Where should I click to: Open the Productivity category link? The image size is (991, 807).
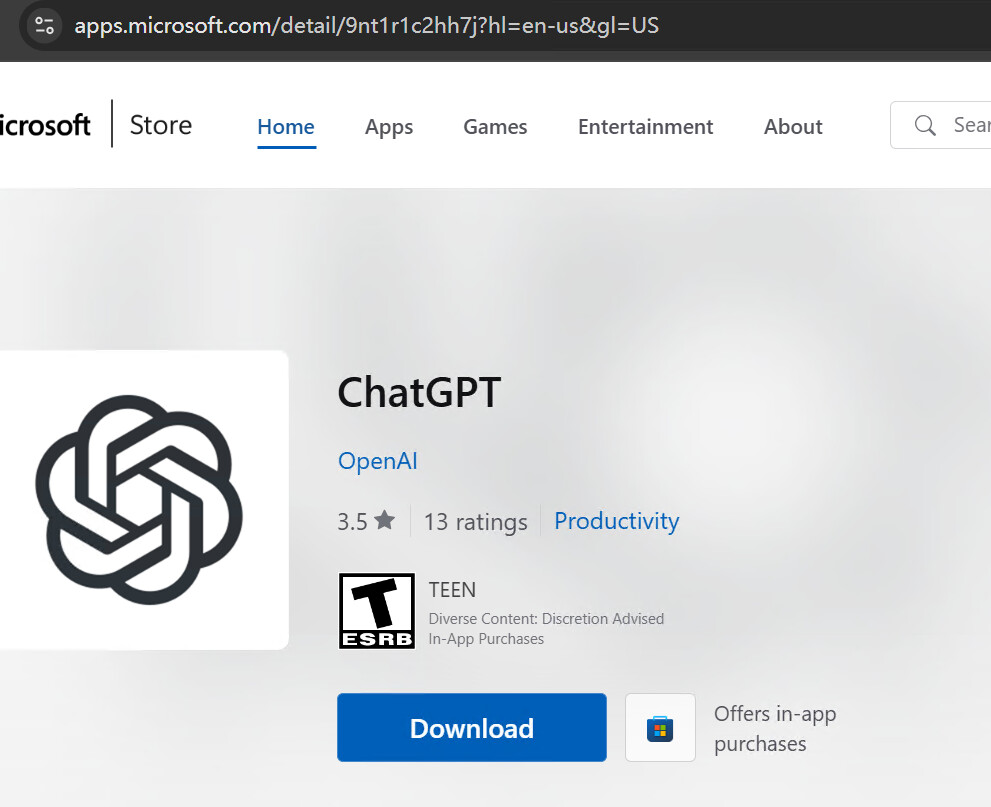[616, 521]
